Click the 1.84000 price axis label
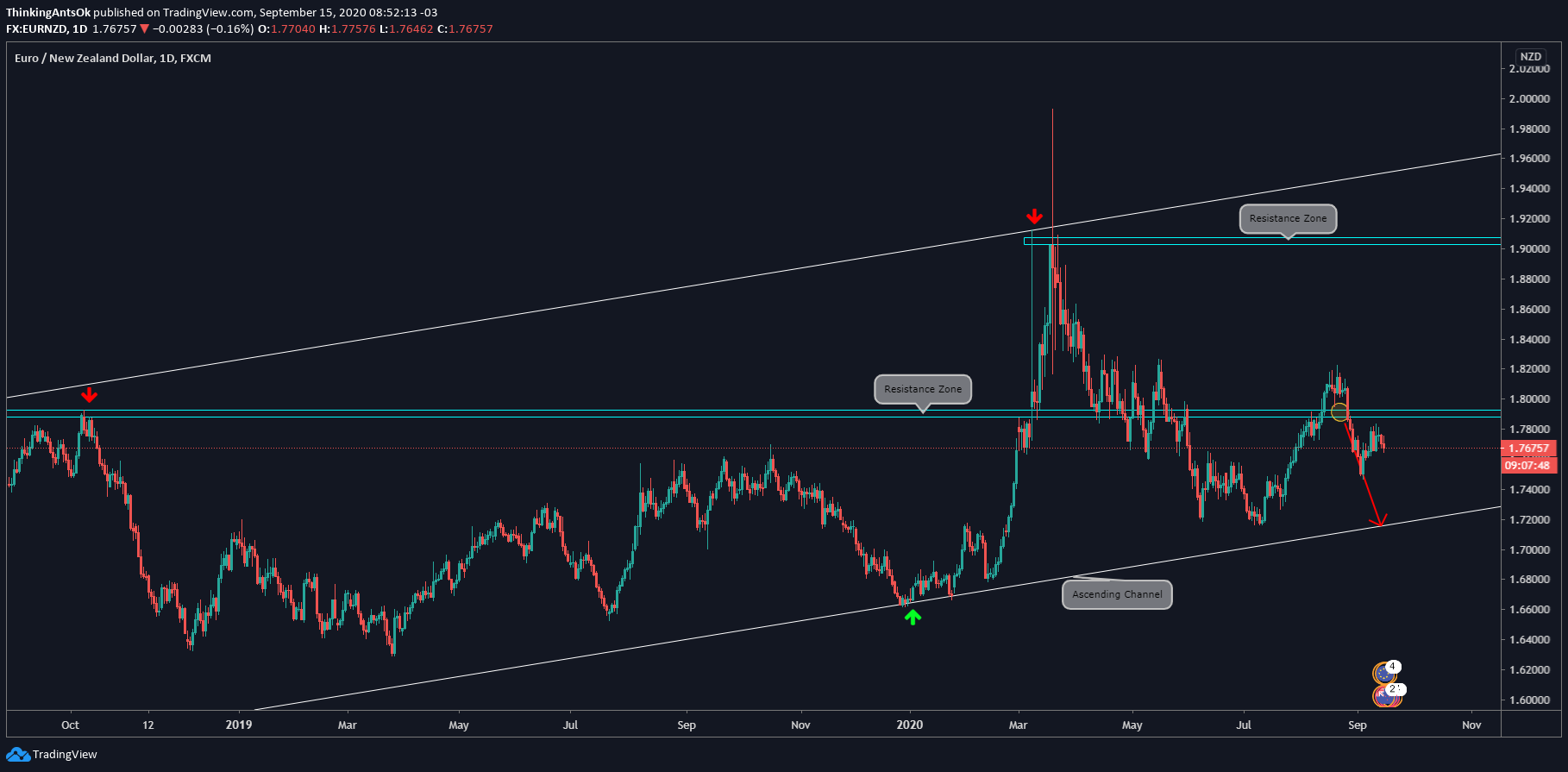 click(1529, 339)
